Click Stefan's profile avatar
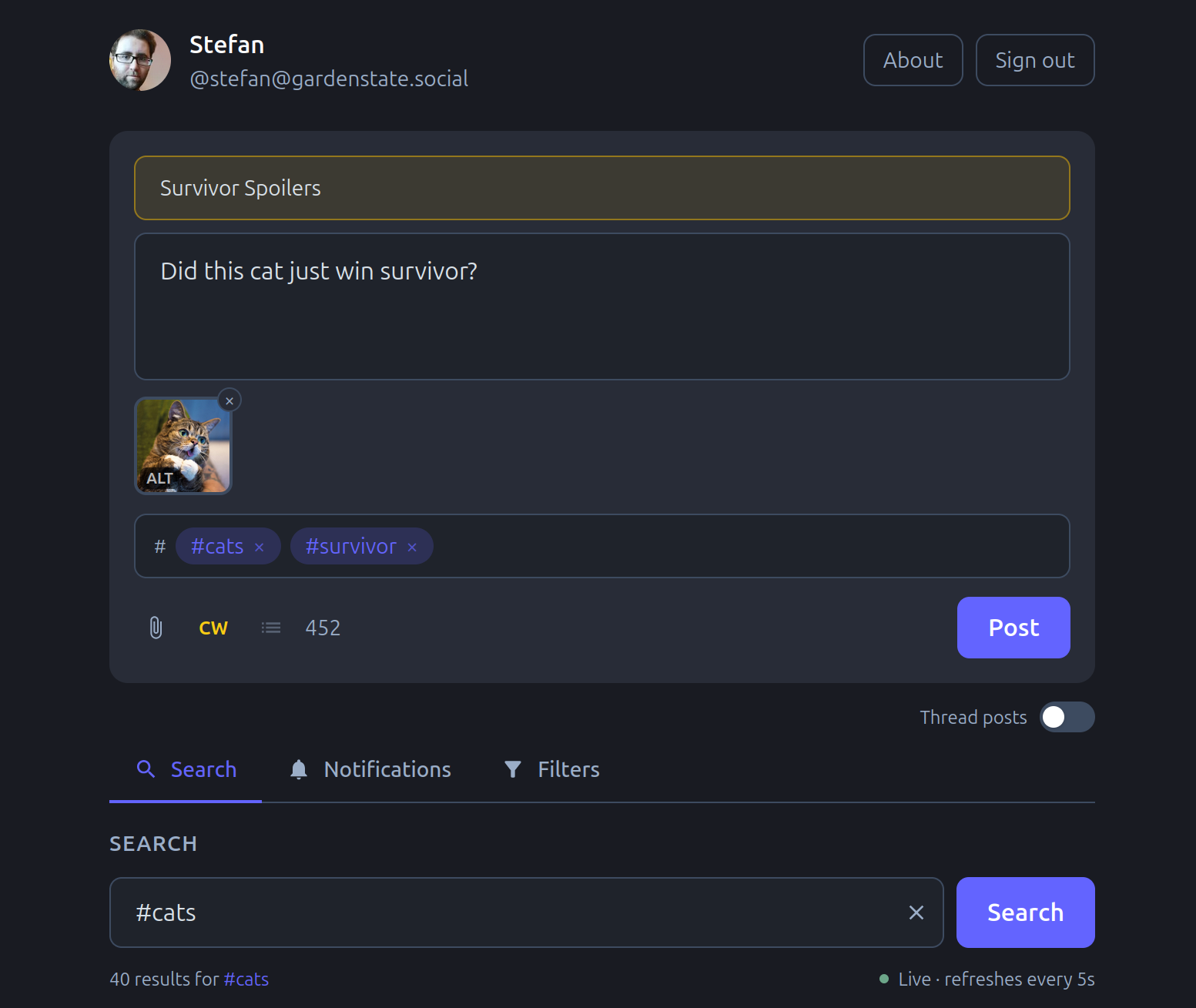The height and width of the screenshot is (1008, 1196). click(139, 59)
